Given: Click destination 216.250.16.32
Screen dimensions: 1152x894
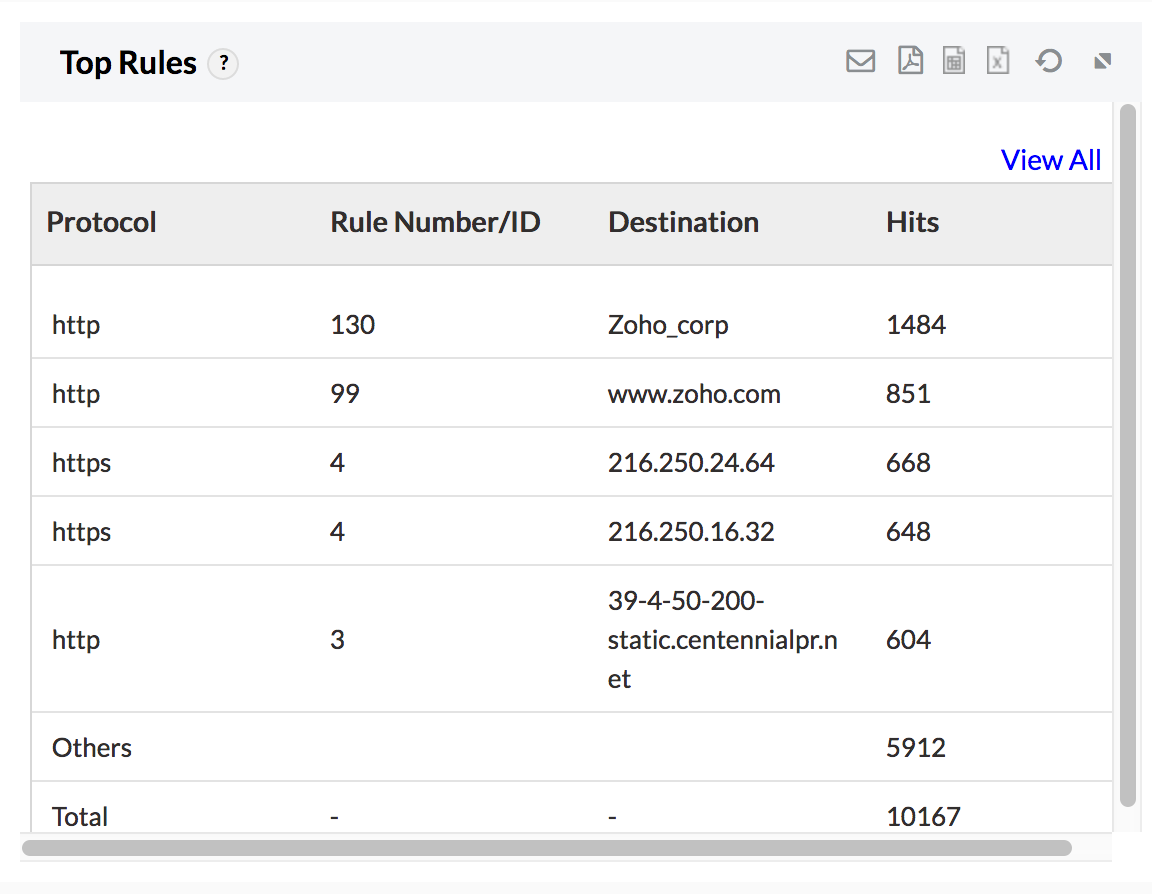Looking at the screenshot, I should (x=691, y=532).
